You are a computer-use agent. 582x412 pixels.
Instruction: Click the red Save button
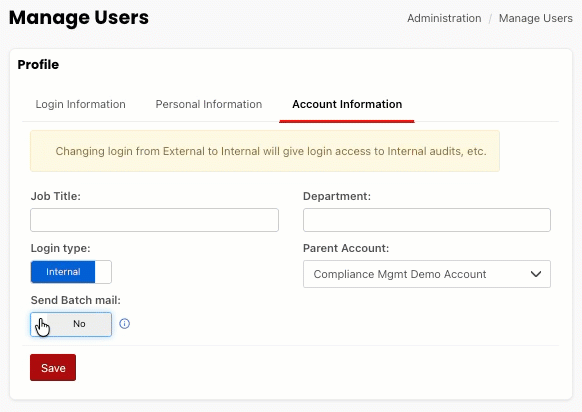click(x=53, y=367)
